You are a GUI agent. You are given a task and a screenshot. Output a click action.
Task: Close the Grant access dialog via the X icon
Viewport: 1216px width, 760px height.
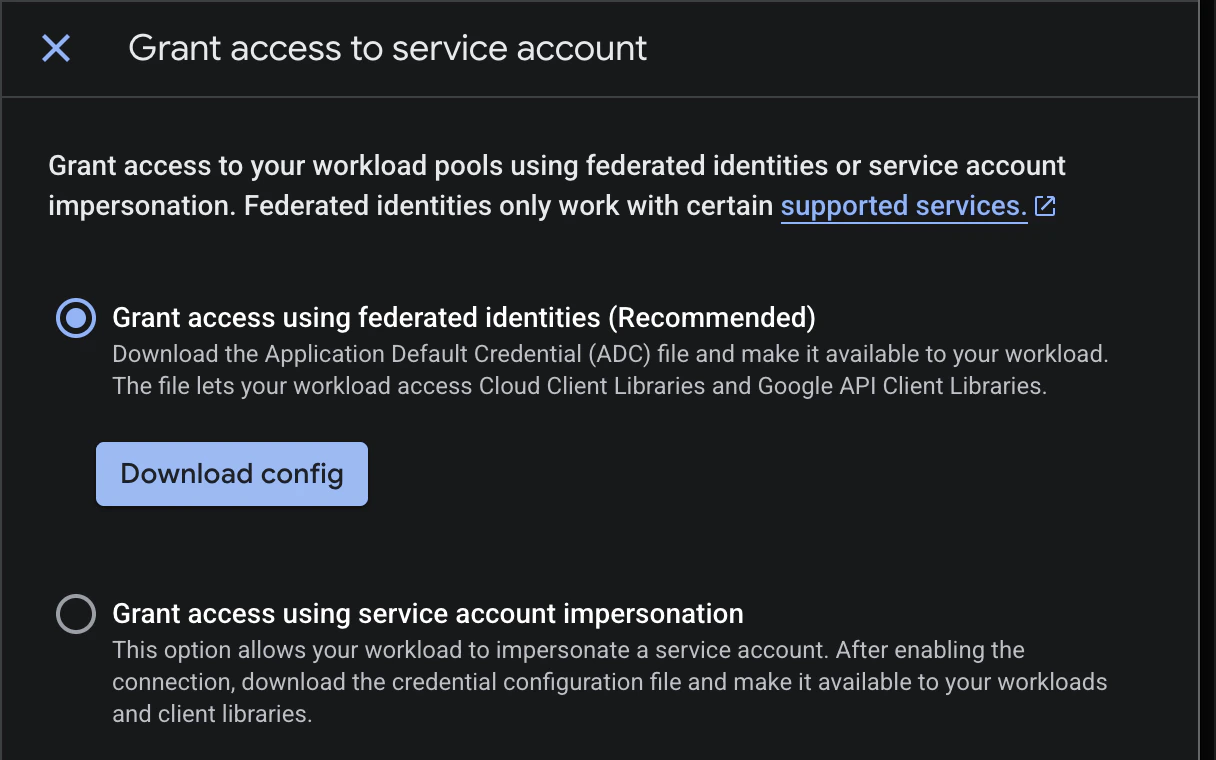55,48
